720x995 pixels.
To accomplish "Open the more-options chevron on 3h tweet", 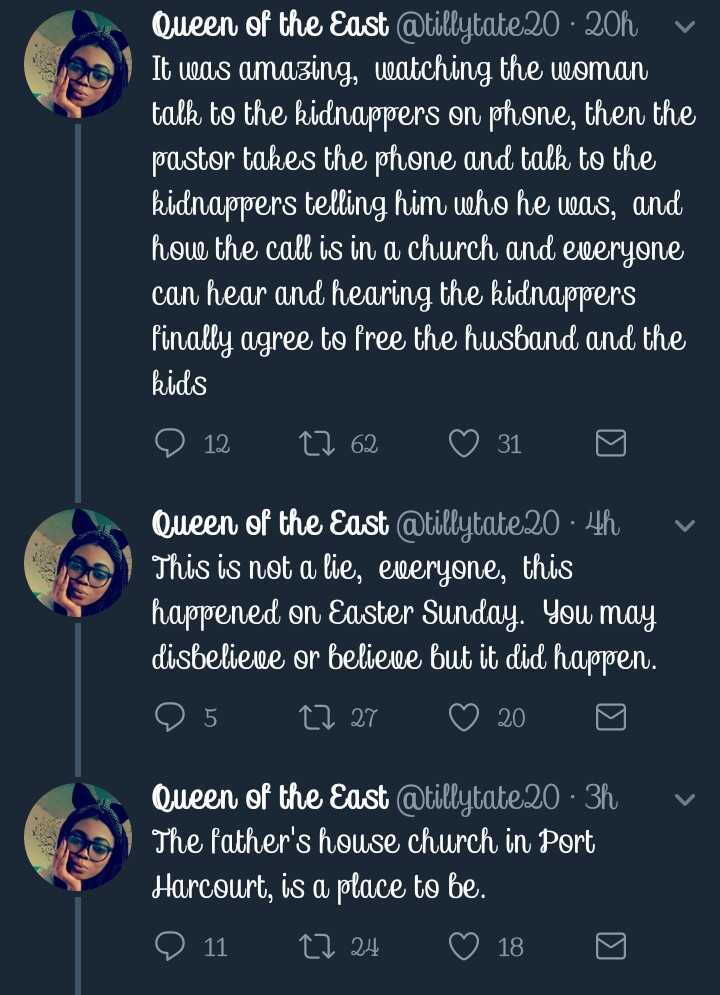I will [x=685, y=799].
